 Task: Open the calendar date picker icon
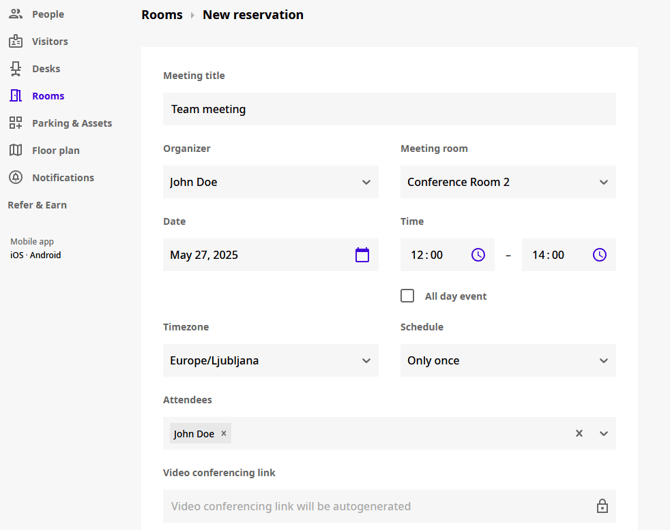coord(362,255)
